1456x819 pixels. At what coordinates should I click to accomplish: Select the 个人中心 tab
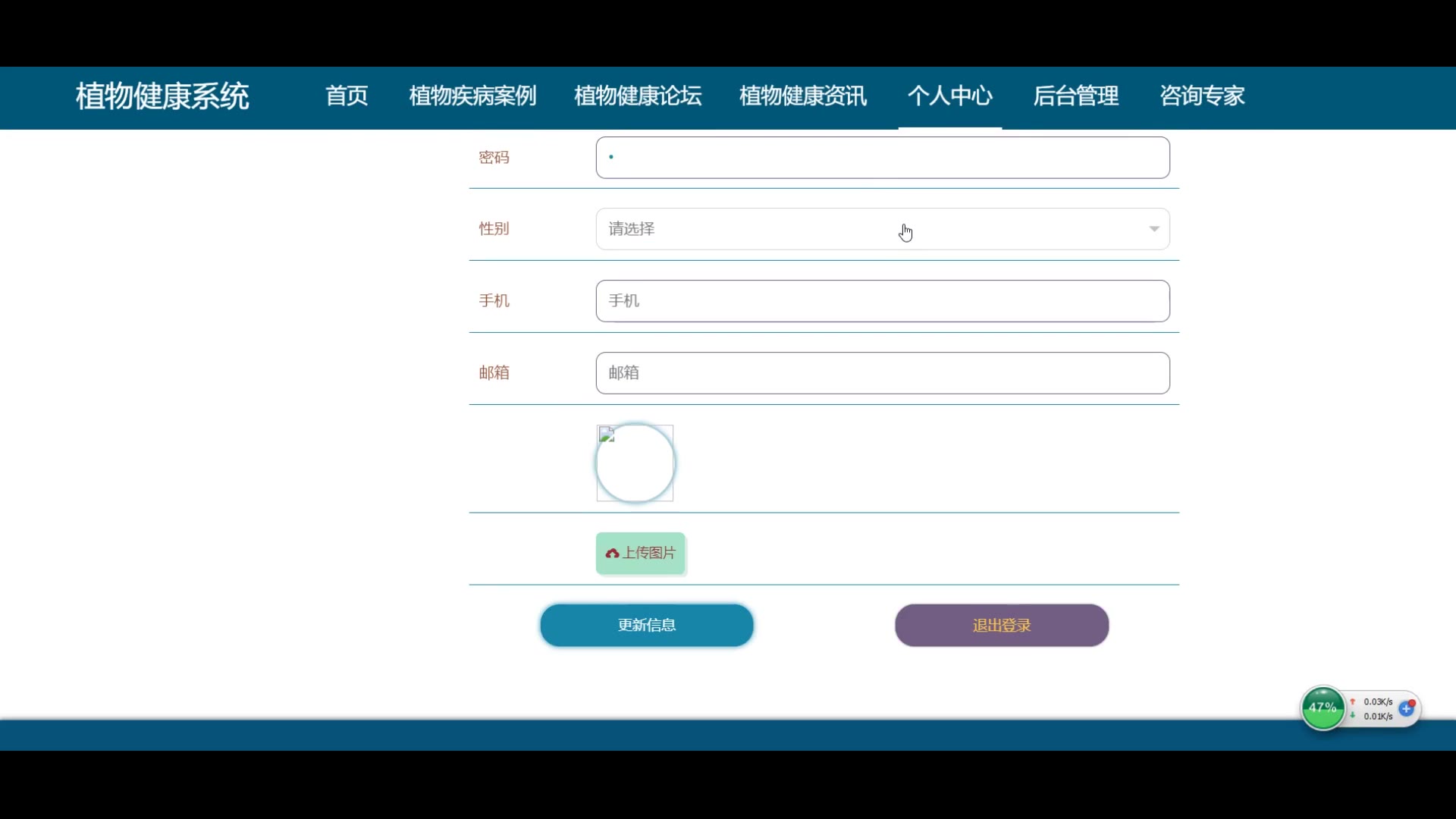click(x=949, y=96)
